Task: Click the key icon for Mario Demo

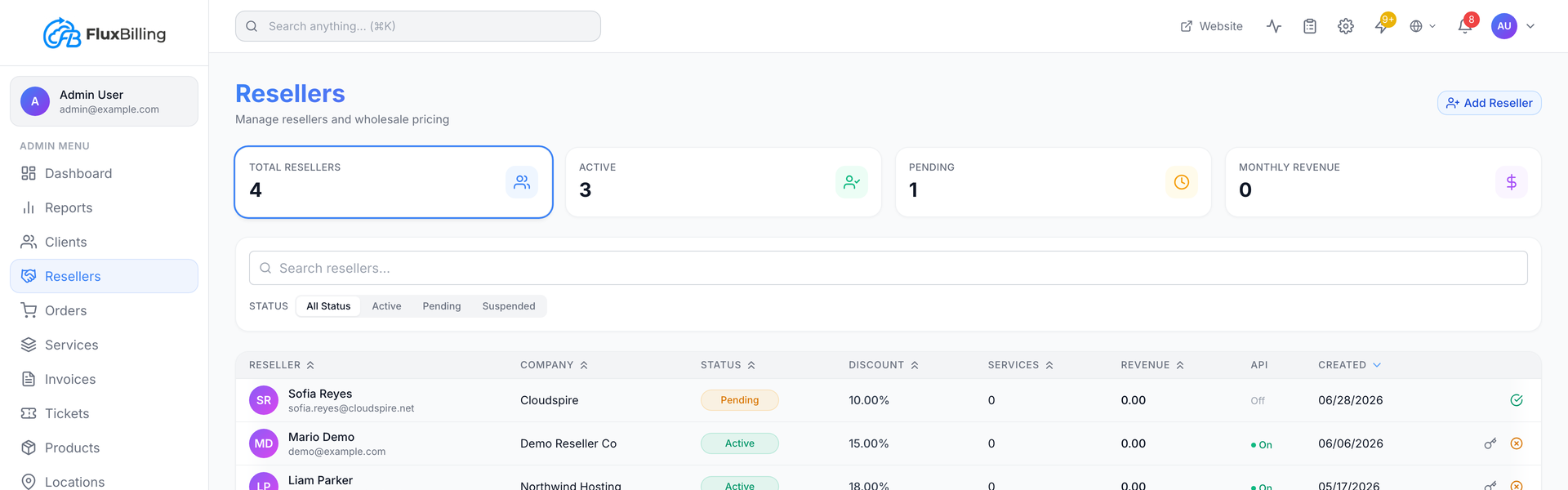Action: [x=1490, y=443]
